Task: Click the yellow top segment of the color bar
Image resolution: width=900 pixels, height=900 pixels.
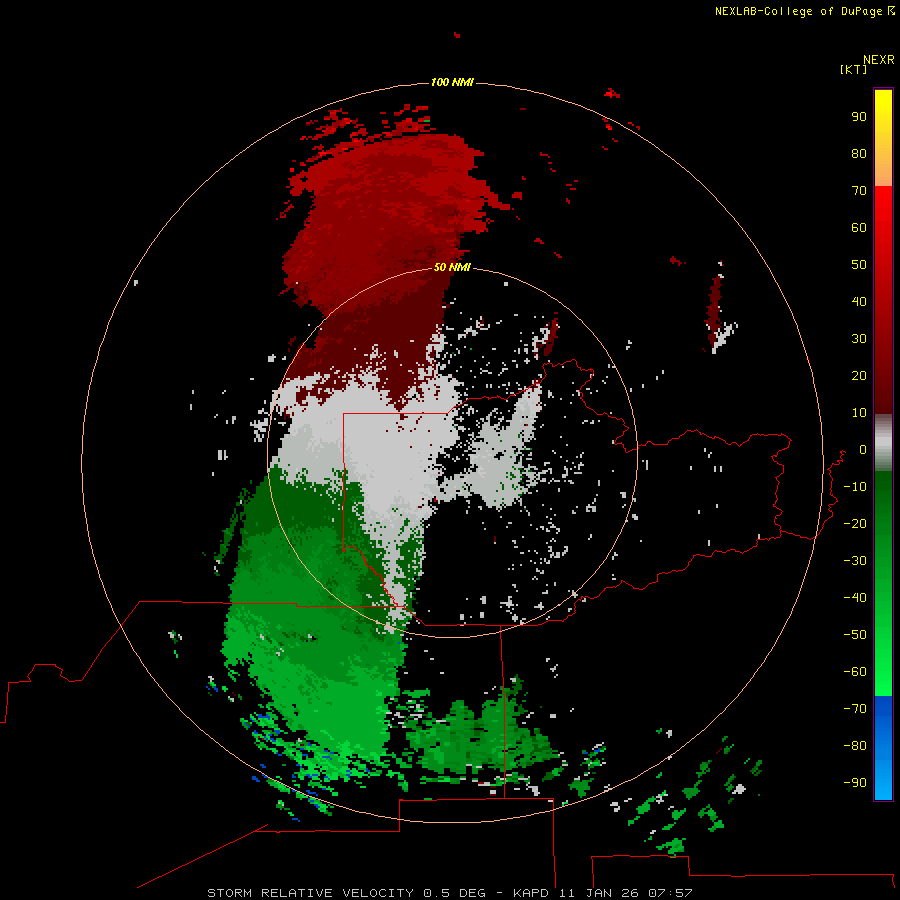Action: click(883, 109)
